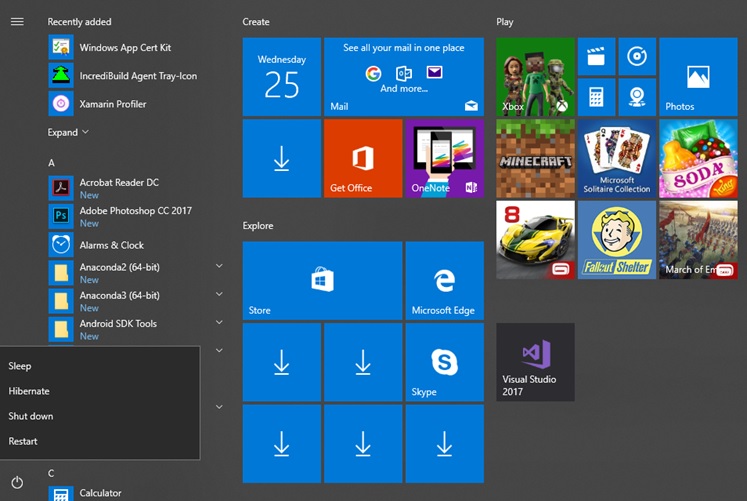Open the Movies & TV small tile
This screenshot has height=501, width=747.
coord(596,56)
